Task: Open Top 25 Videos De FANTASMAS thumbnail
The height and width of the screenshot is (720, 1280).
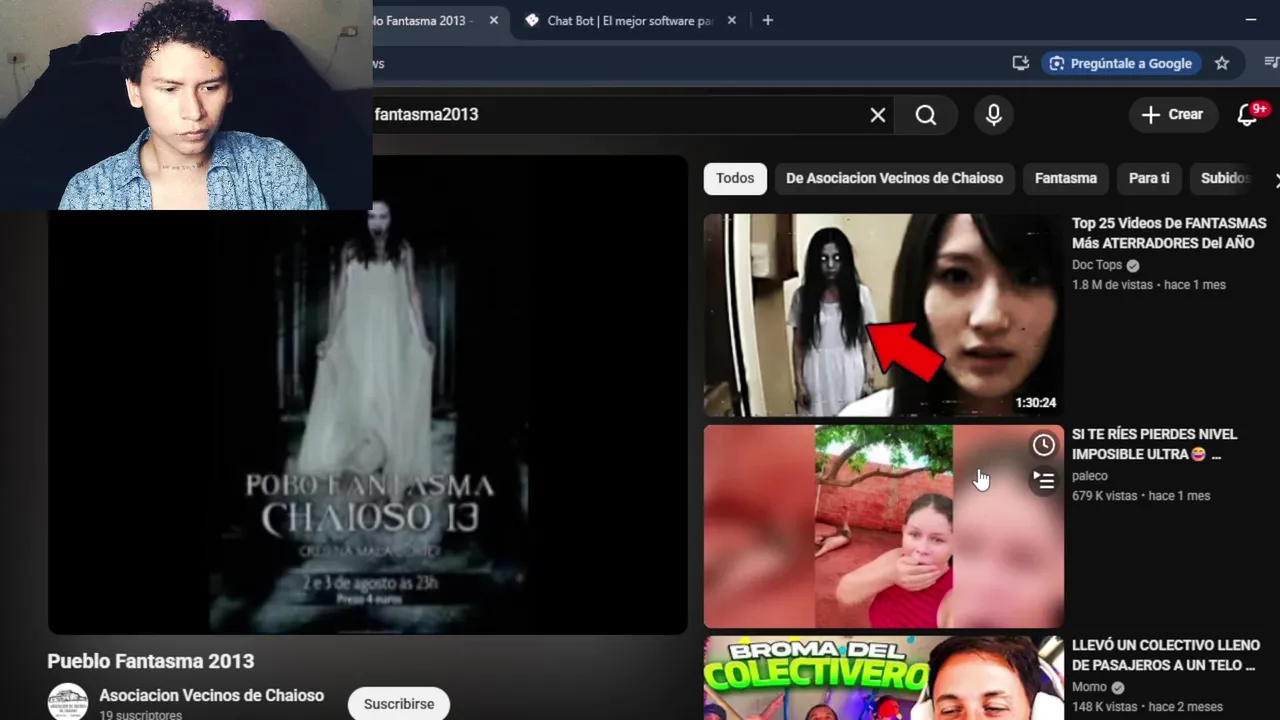Action: [x=884, y=315]
